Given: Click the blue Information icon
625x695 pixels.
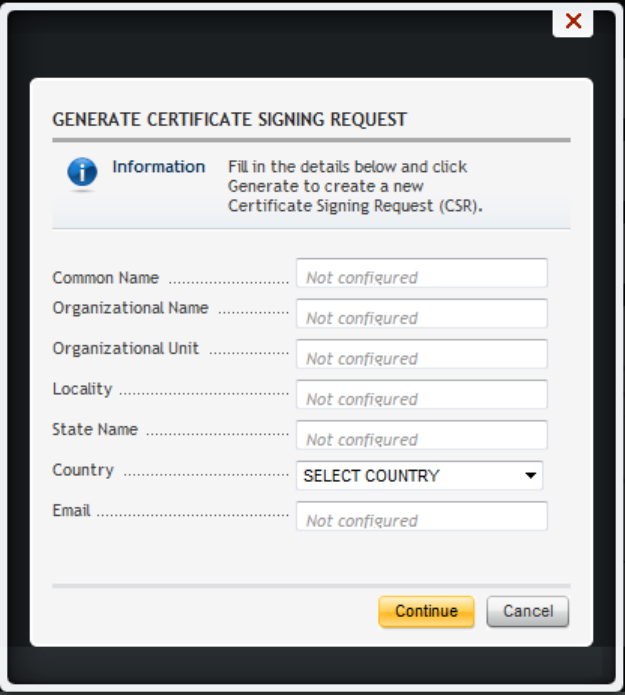Looking at the screenshot, I should click(x=82, y=172).
